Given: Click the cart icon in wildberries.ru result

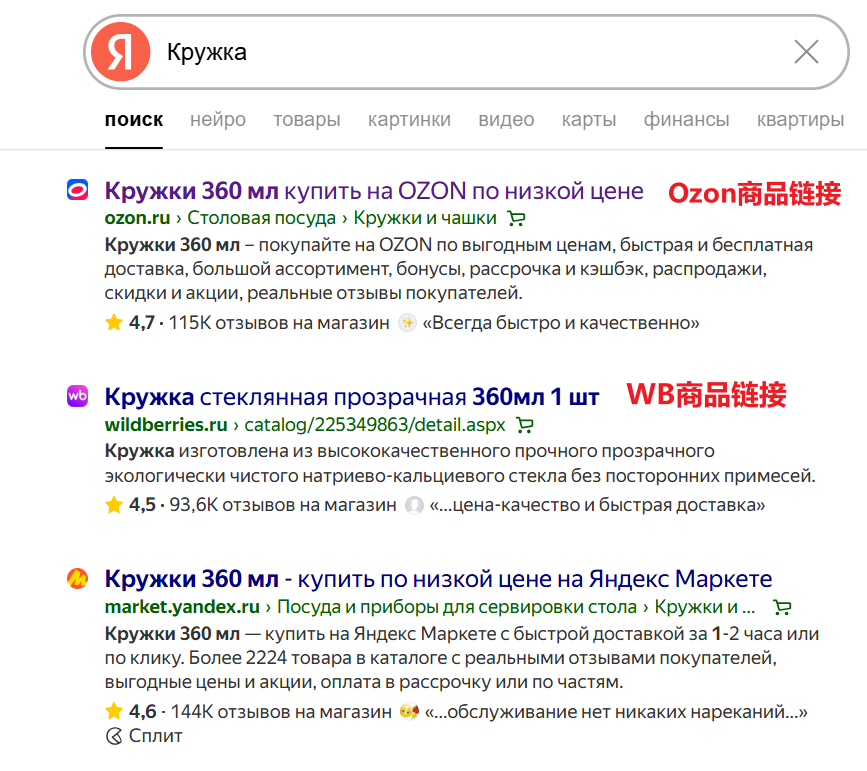Looking at the screenshot, I should click(x=525, y=425).
